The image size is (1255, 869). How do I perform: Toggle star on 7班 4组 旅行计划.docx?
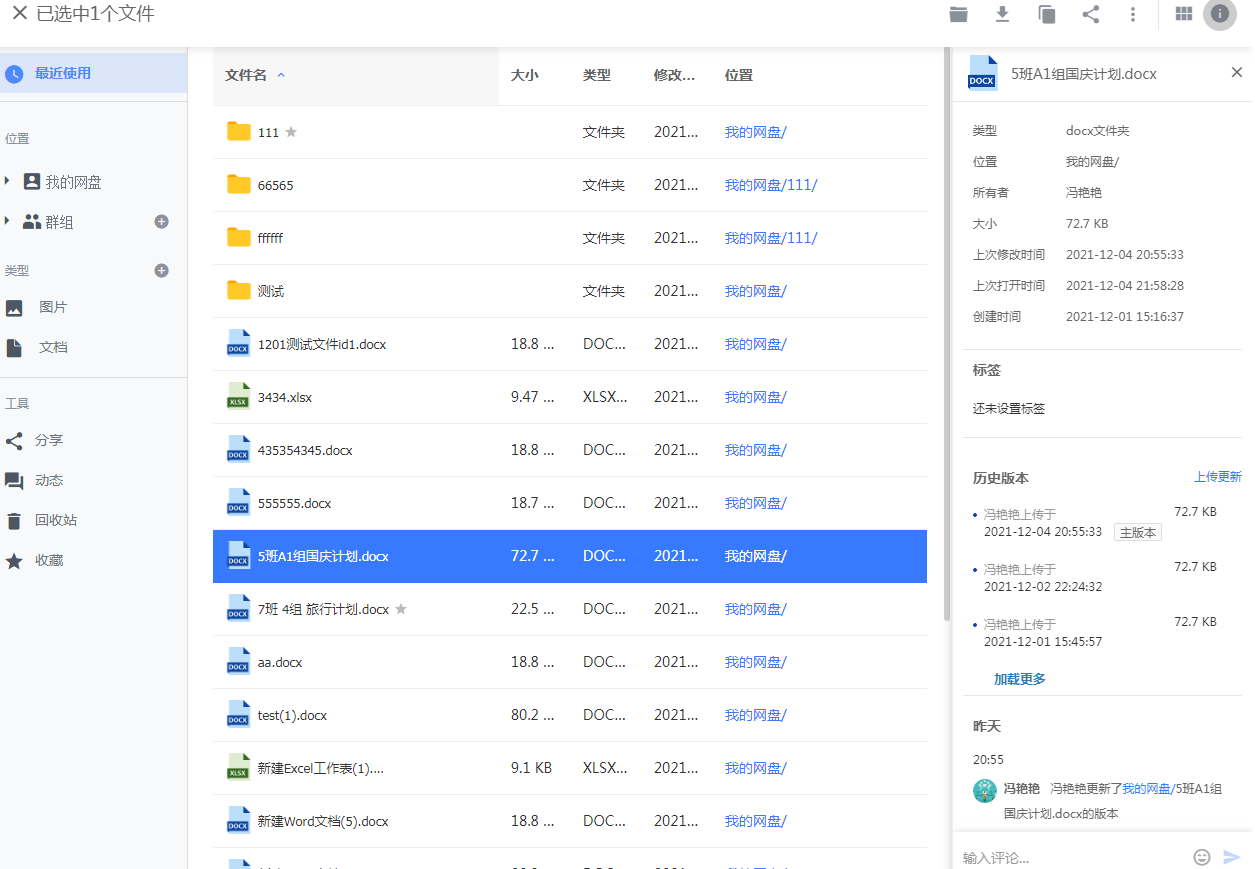(401, 609)
